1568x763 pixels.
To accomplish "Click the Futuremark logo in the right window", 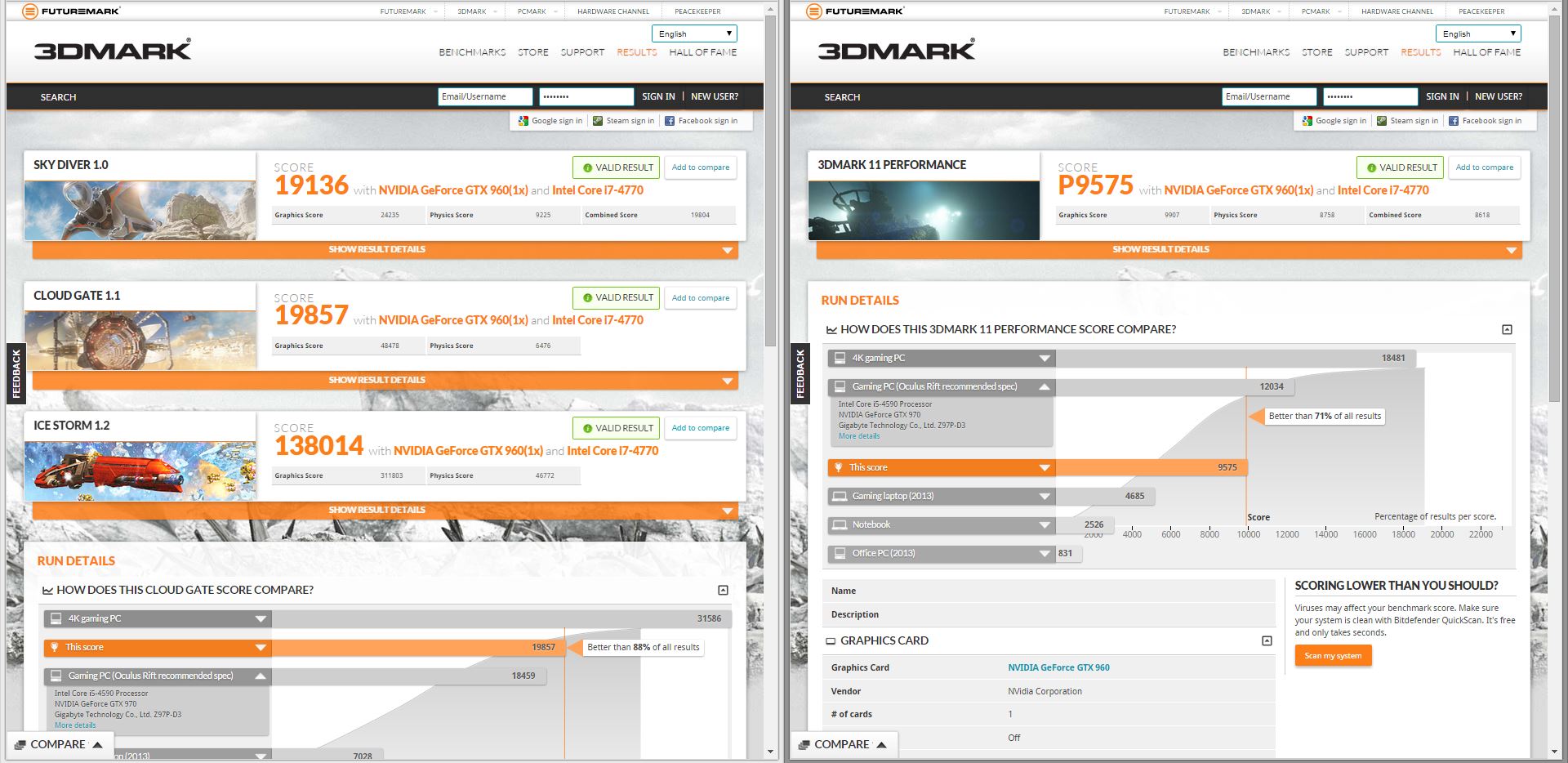I will coord(855,11).
